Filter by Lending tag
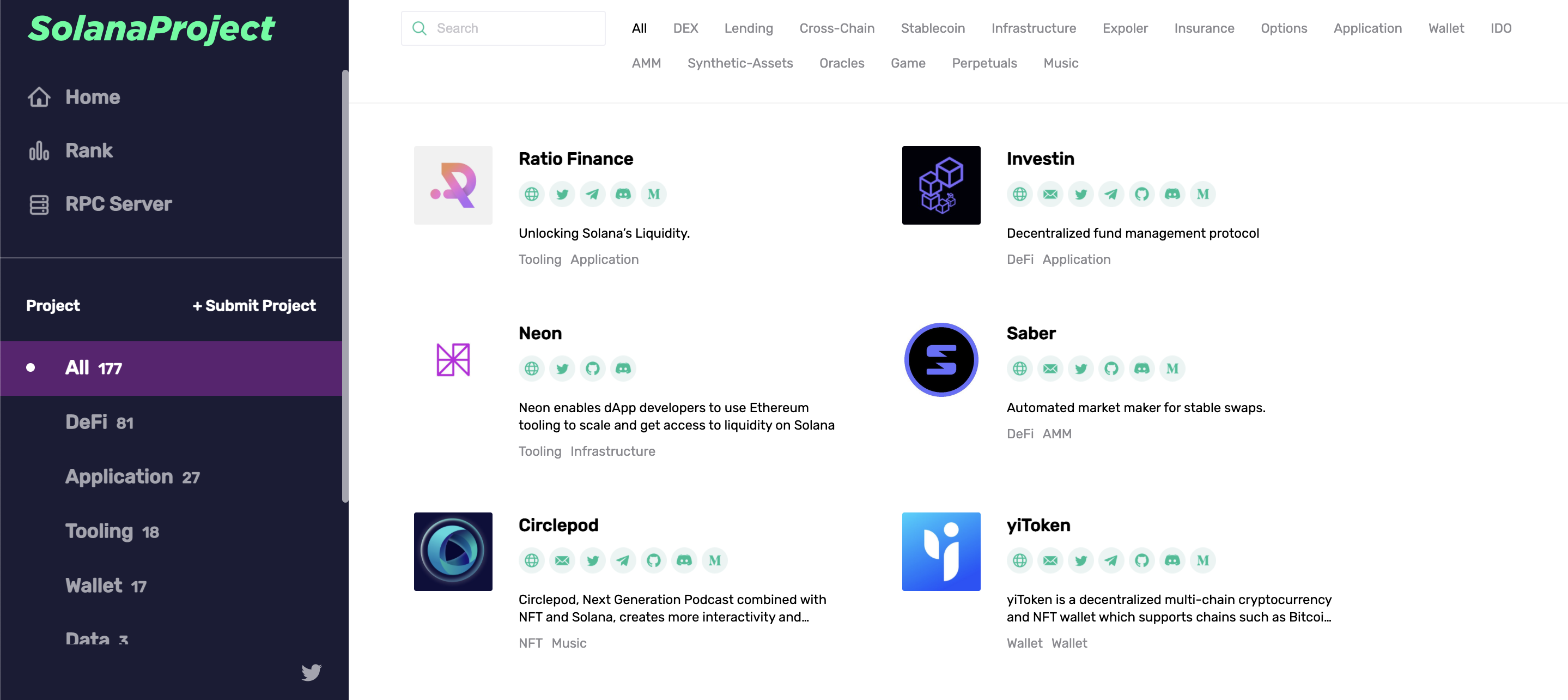Image resolution: width=1568 pixels, height=700 pixels. 748,28
